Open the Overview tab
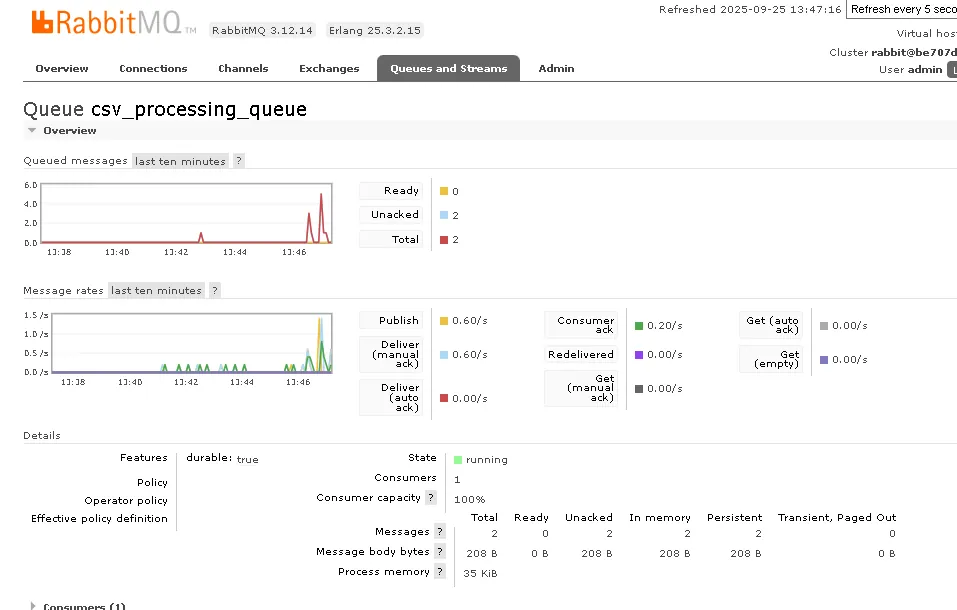957x610 pixels. pyautogui.click(x=62, y=68)
